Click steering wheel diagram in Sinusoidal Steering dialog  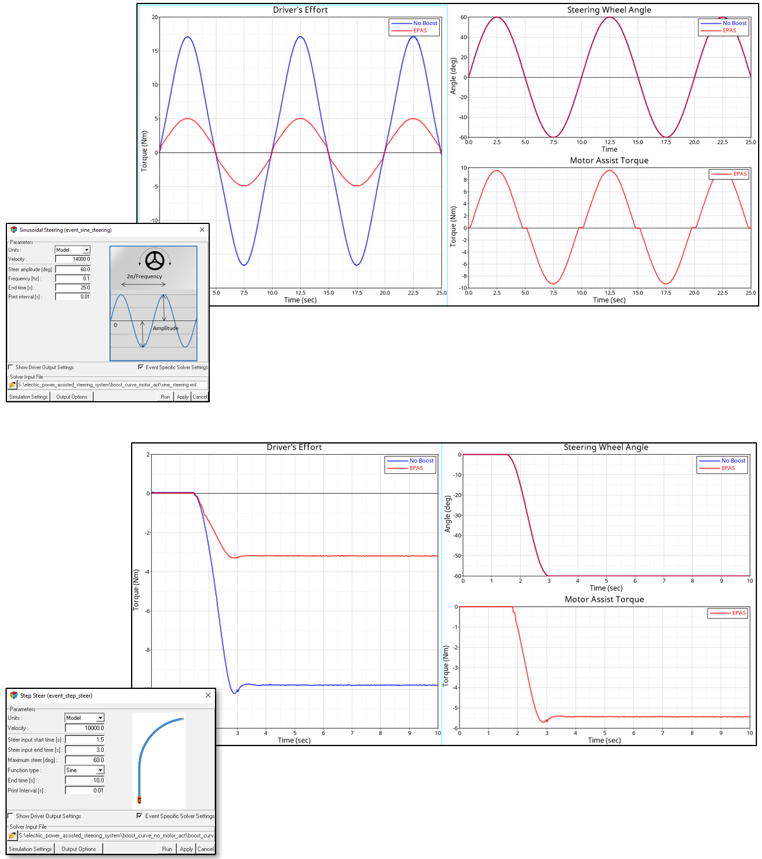(x=153, y=303)
